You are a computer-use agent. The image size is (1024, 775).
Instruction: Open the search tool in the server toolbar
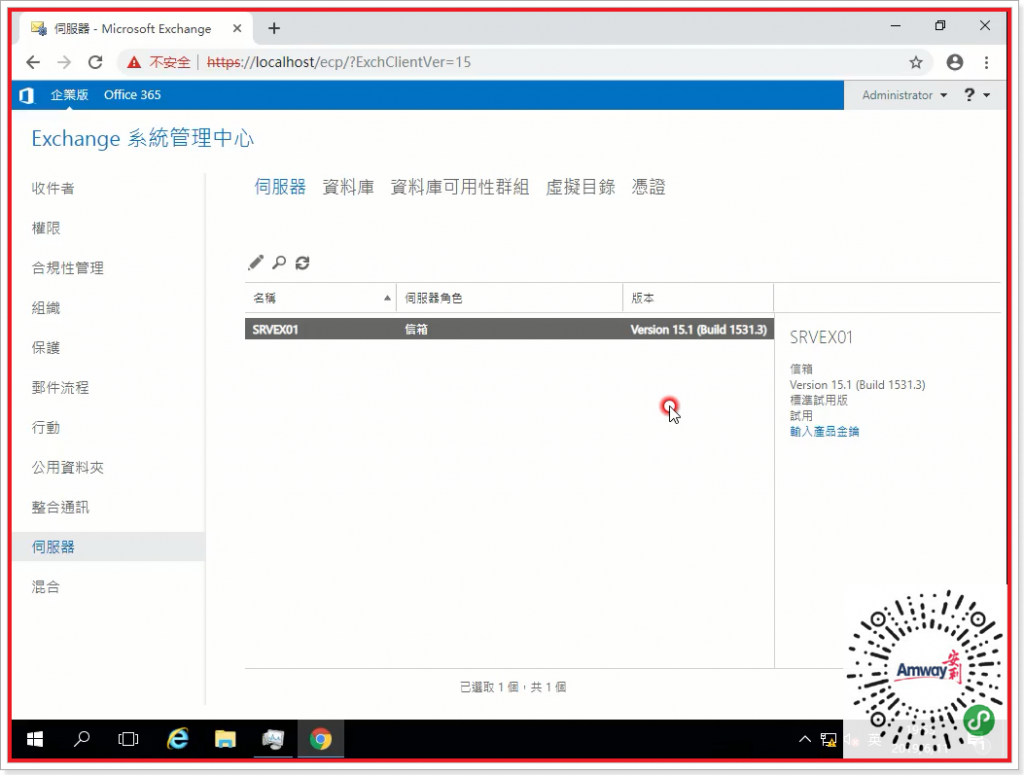[x=279, y=262]
